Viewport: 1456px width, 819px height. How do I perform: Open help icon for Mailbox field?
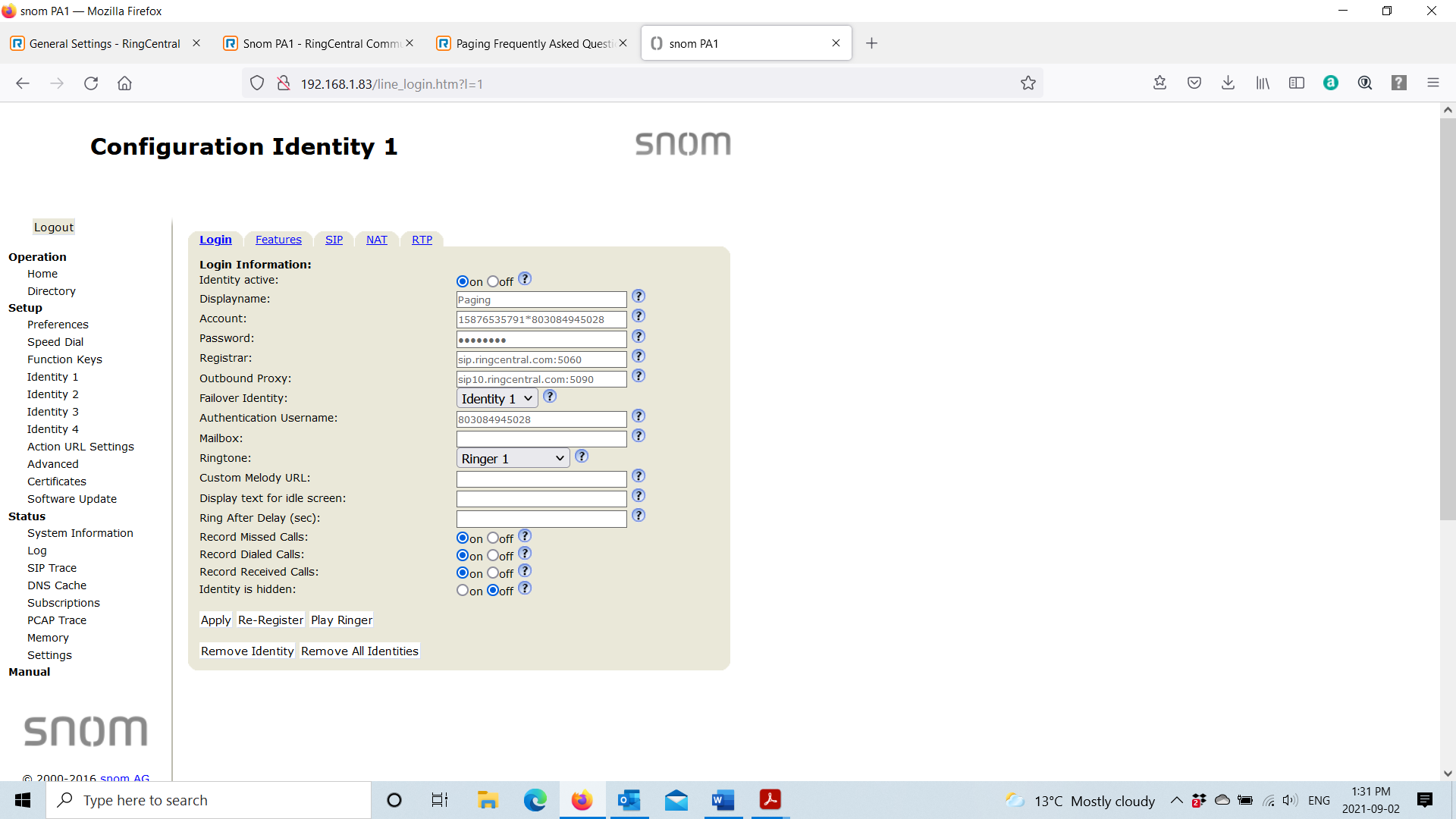click(x=639, y=435)
